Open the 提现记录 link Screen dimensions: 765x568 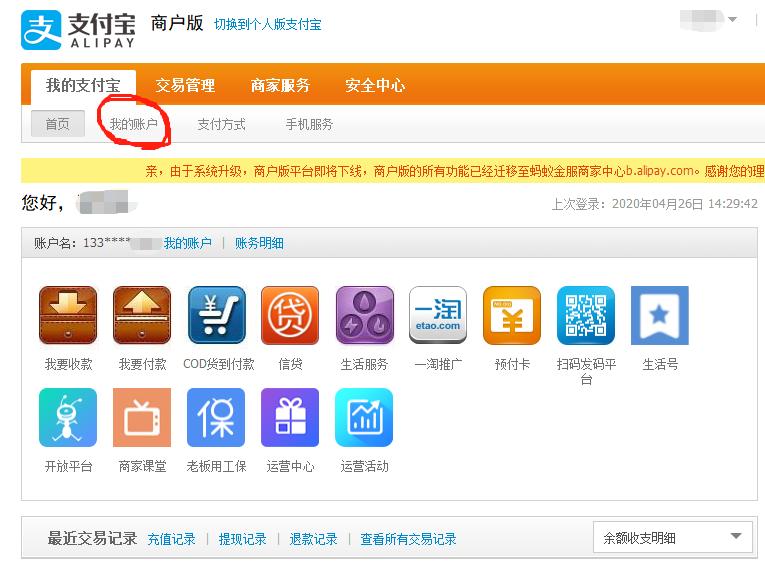pos(242,539)
